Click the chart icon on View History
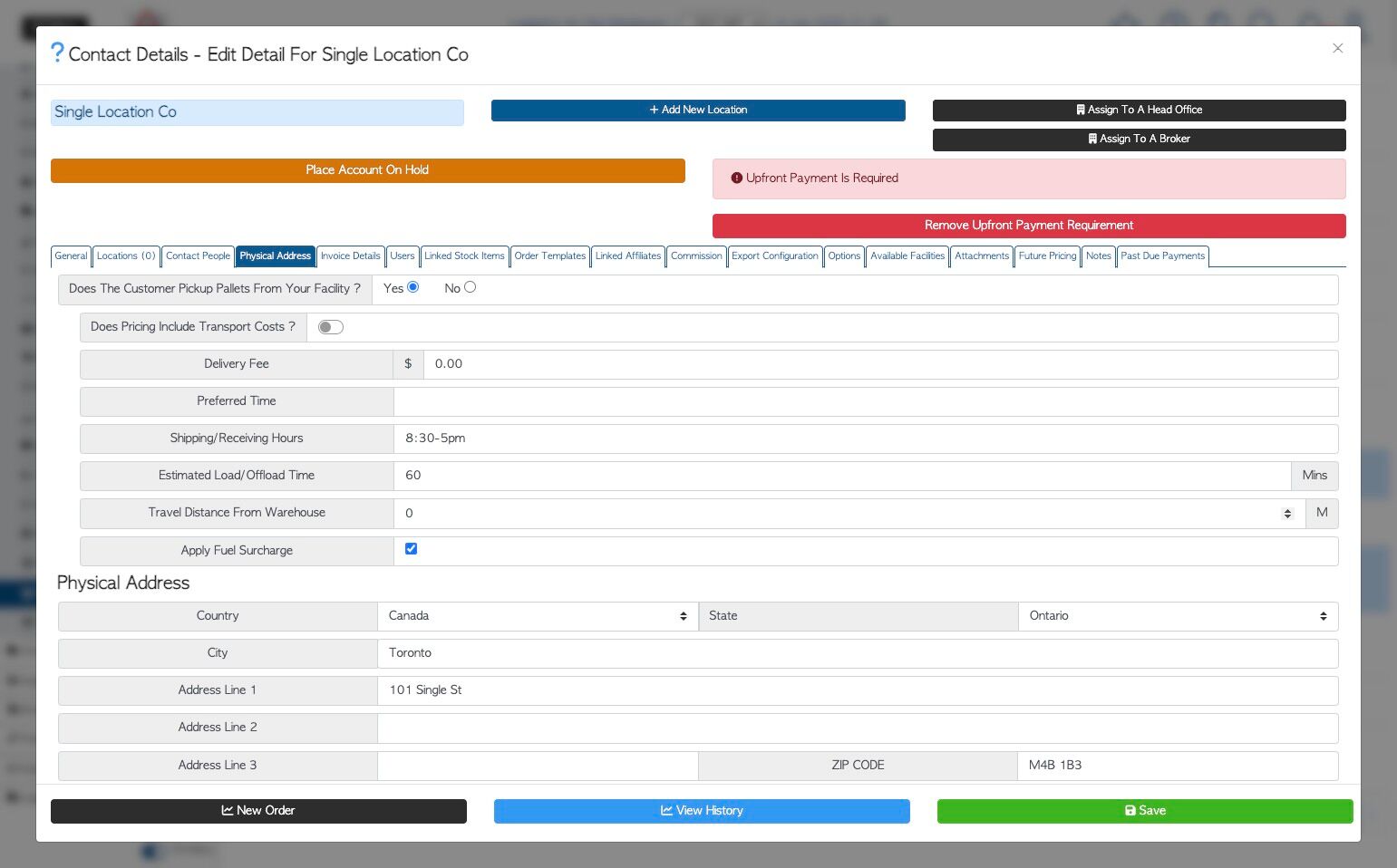Viewport: 1397px width, 868px height. (x=666, y=810)
